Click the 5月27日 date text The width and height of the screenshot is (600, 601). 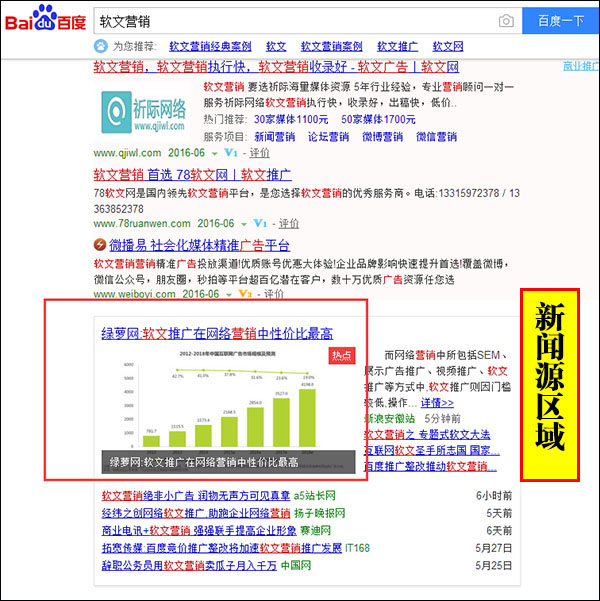[x=494, y=548]
